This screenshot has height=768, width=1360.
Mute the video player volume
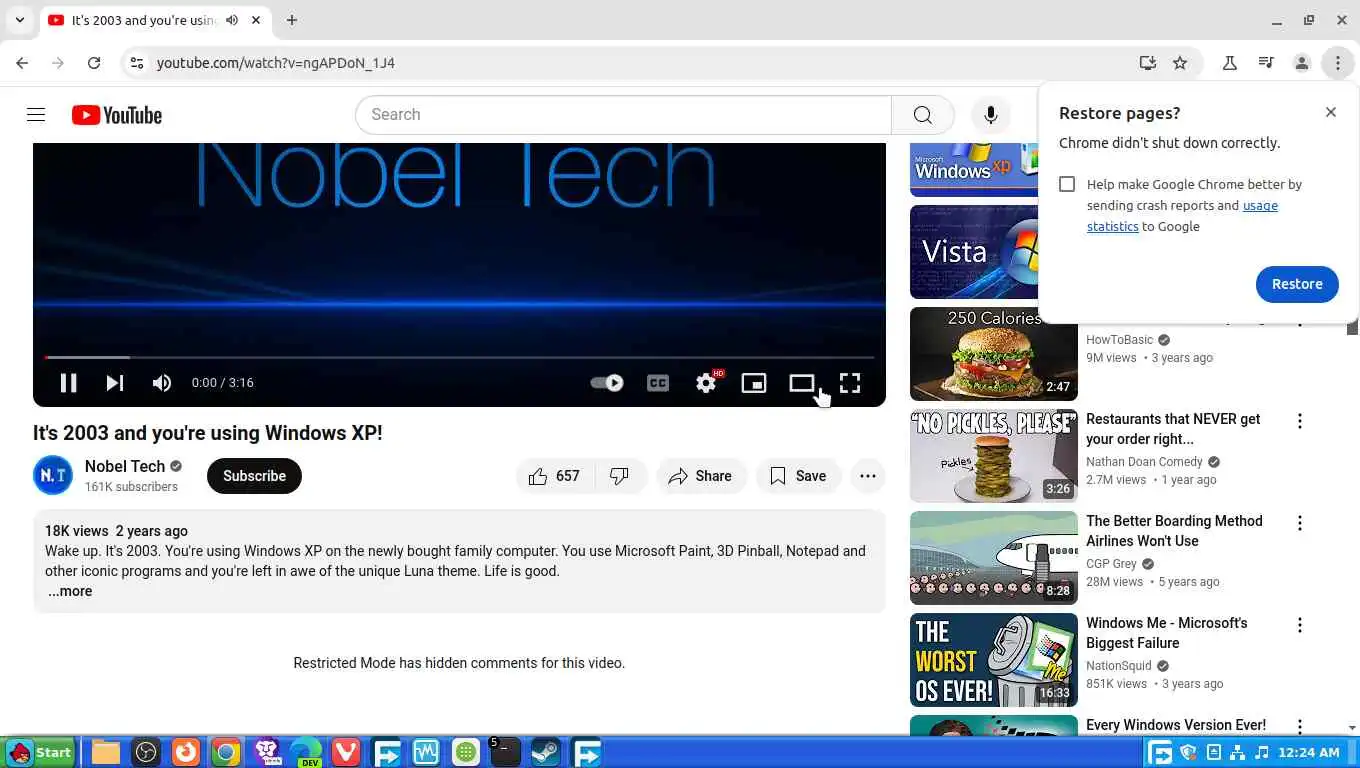click(x=162, y=383)
